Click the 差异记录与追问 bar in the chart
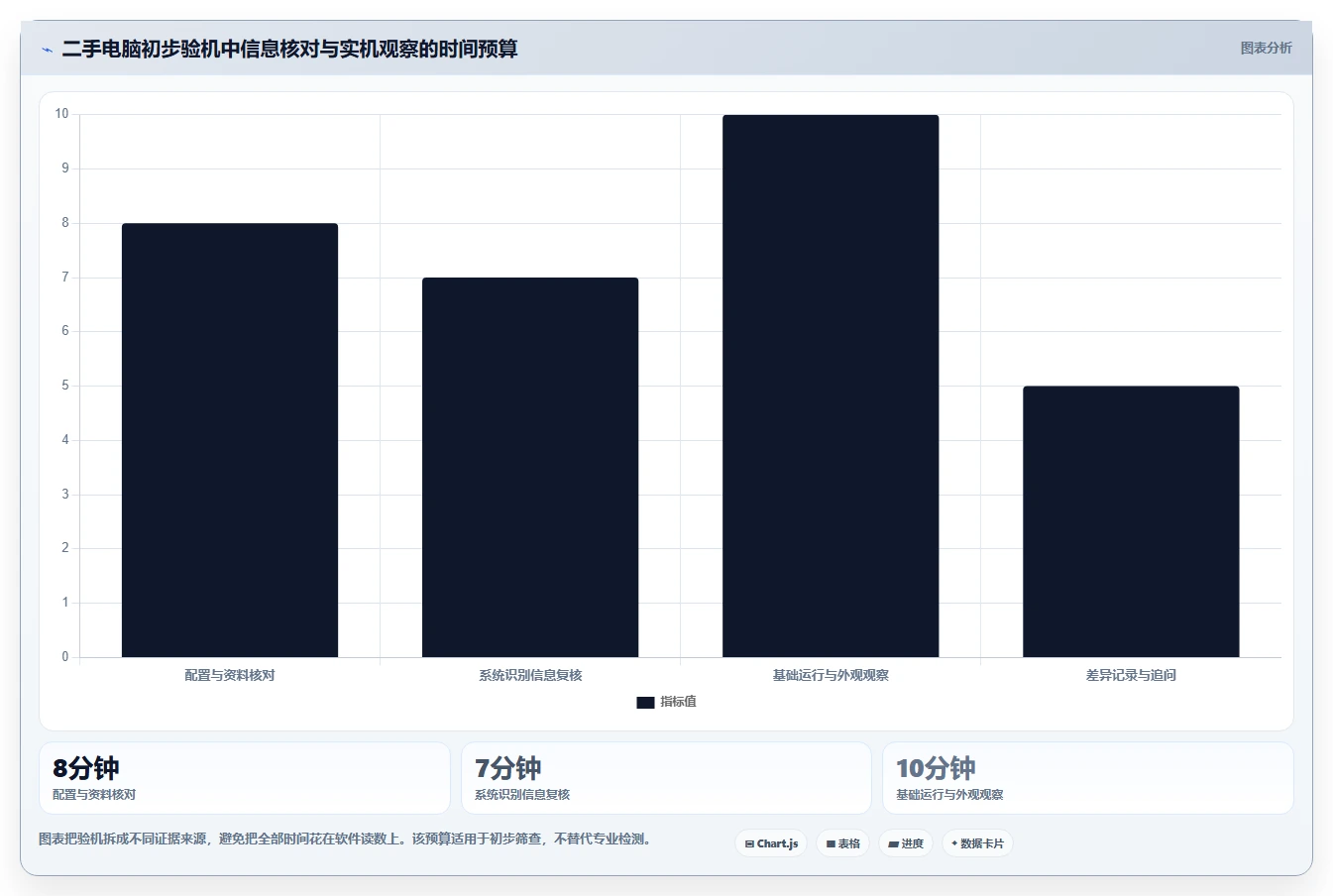Screen dimensions: 1333x896 click(1131, 521)
